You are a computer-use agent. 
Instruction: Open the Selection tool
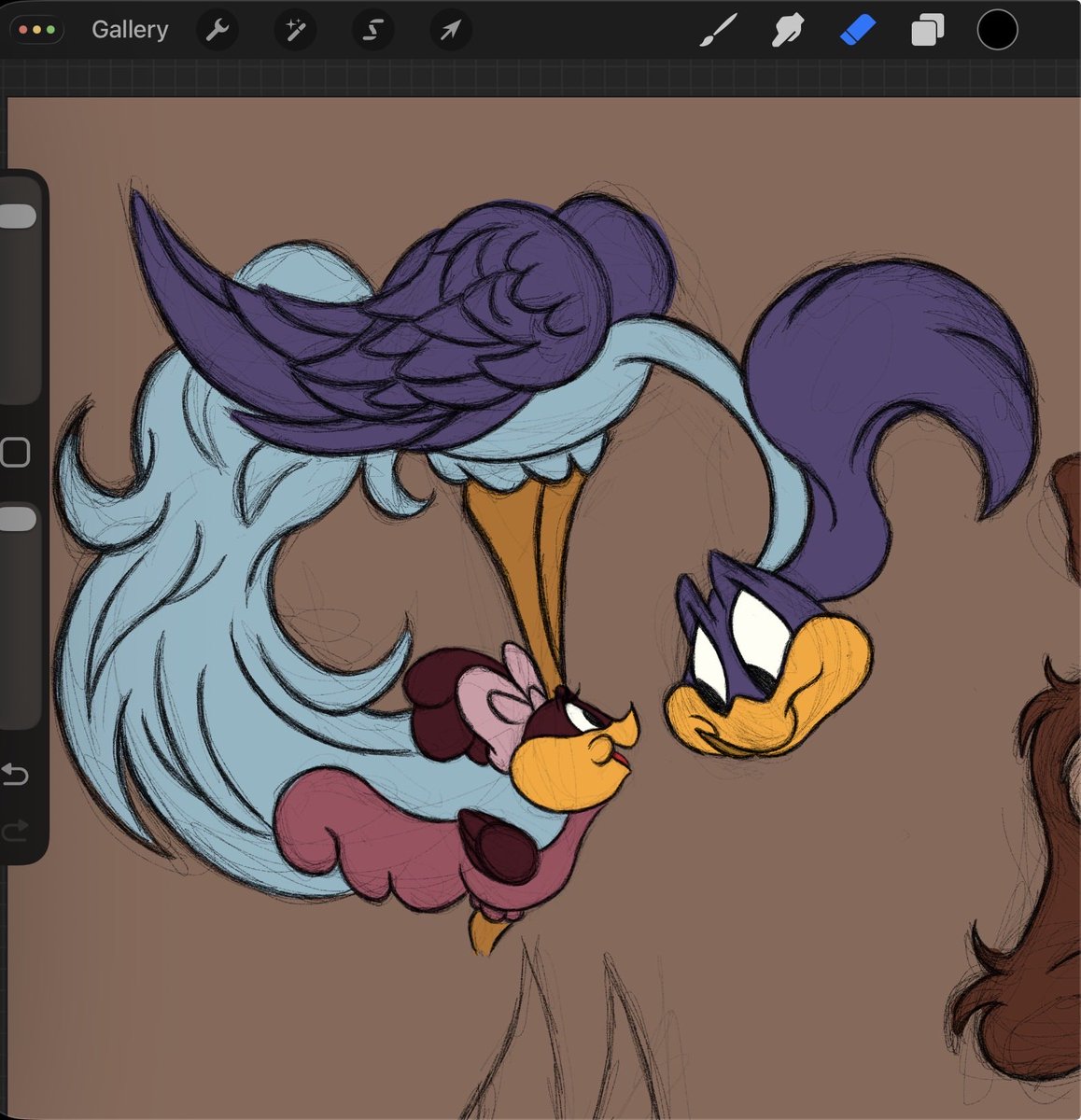pyautogui.click(x=372, y=31)
